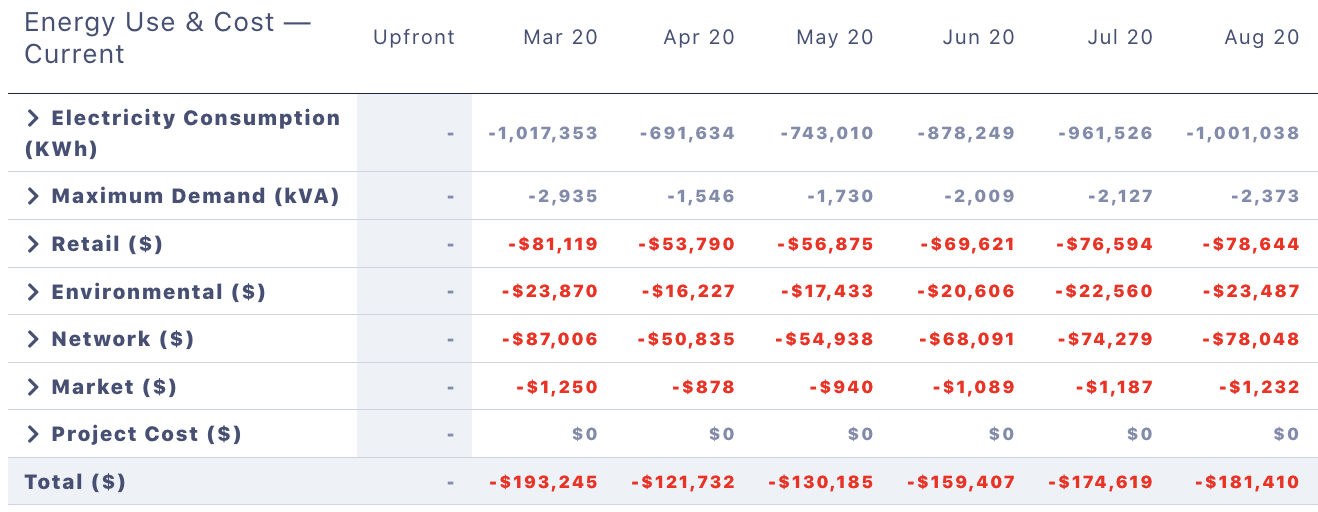Select the Jul 20 column header
1318x512 pixels.
click(1120, 38)
